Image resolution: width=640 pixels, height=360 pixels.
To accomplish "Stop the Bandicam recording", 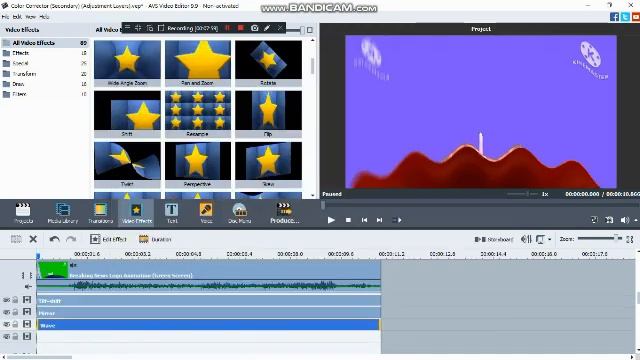I will (241, 28).
